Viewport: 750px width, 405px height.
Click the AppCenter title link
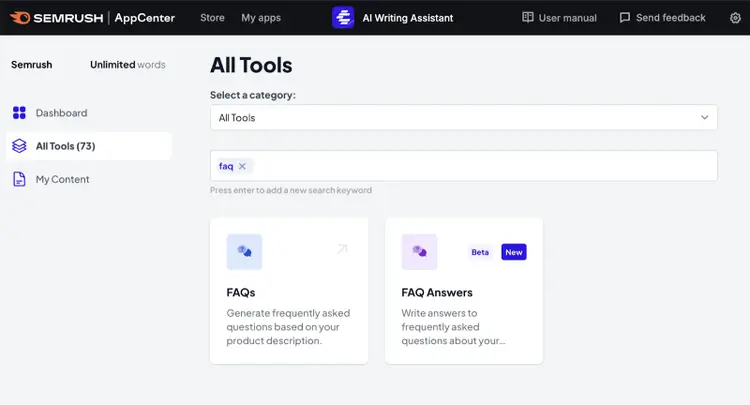pyautogui.click(x=144, y=18)
